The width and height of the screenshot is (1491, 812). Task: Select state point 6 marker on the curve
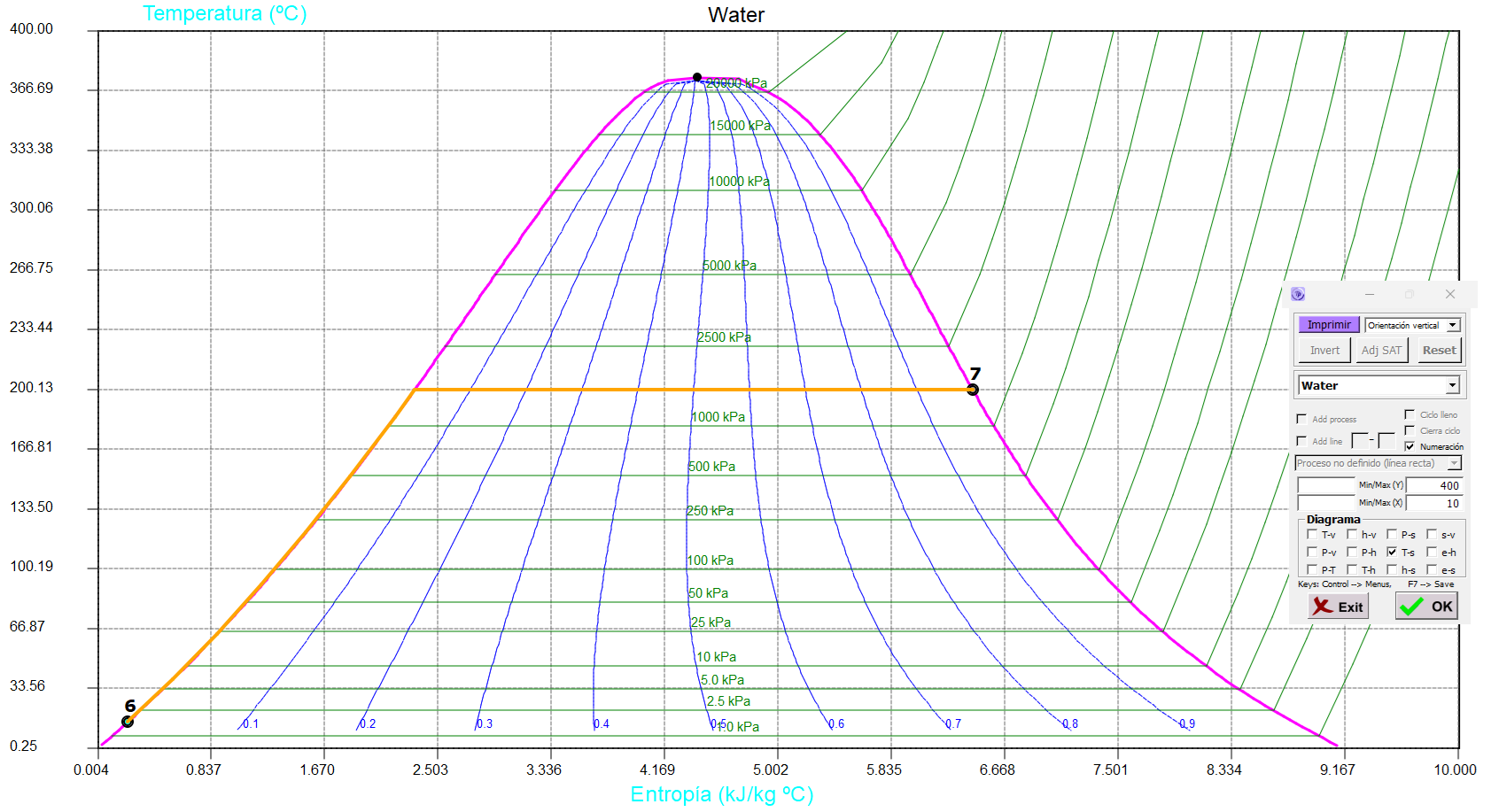tap(128, 722)
